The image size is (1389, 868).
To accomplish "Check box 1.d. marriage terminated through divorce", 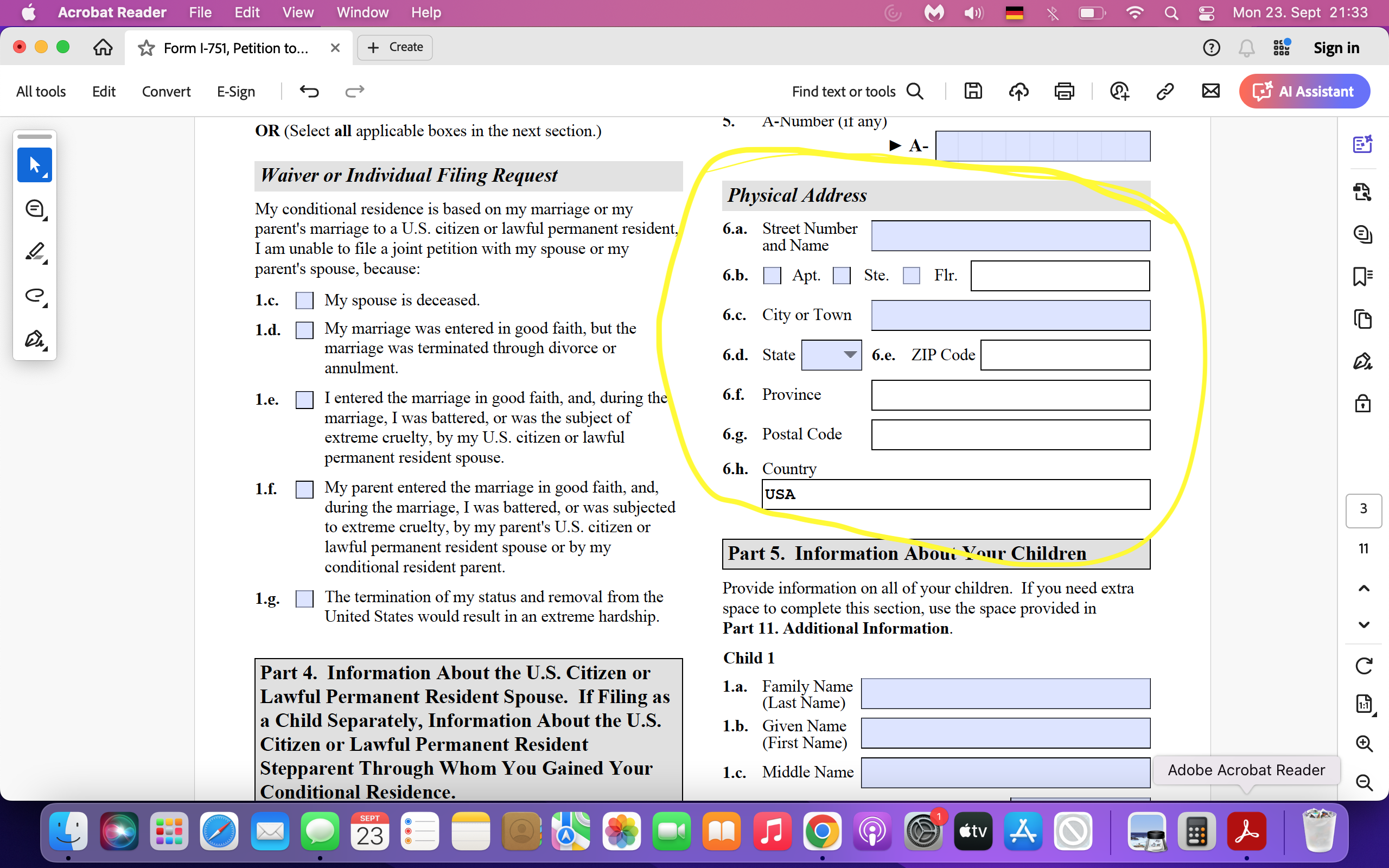I will pyautogui.click(x=304, y=330).
